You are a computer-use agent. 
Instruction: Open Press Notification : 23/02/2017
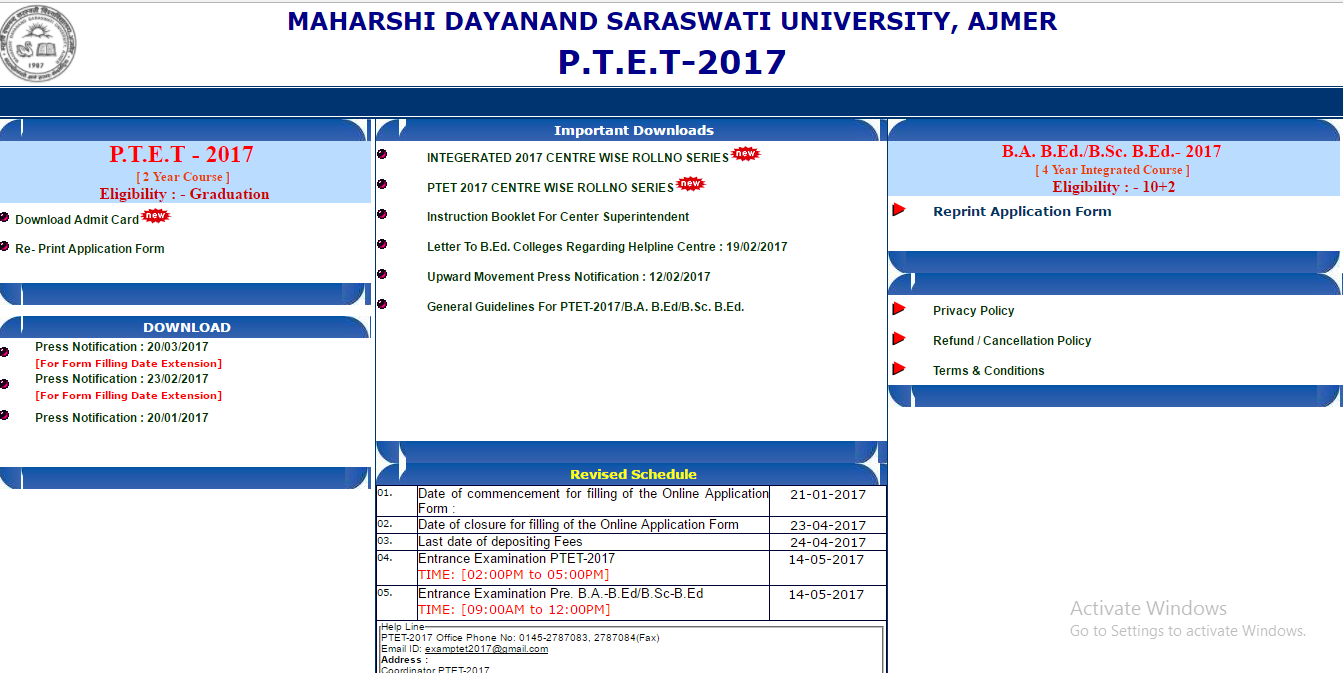tap(122, 379)
